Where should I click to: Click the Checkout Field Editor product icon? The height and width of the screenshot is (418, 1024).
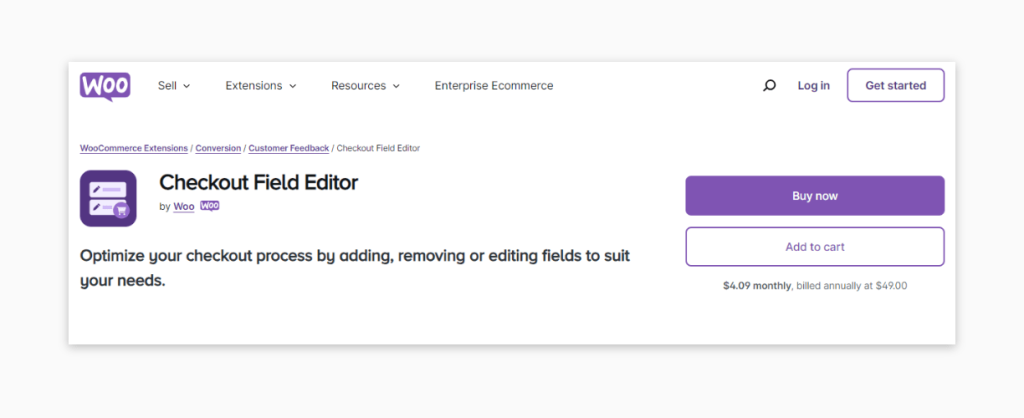pos(108,199)
